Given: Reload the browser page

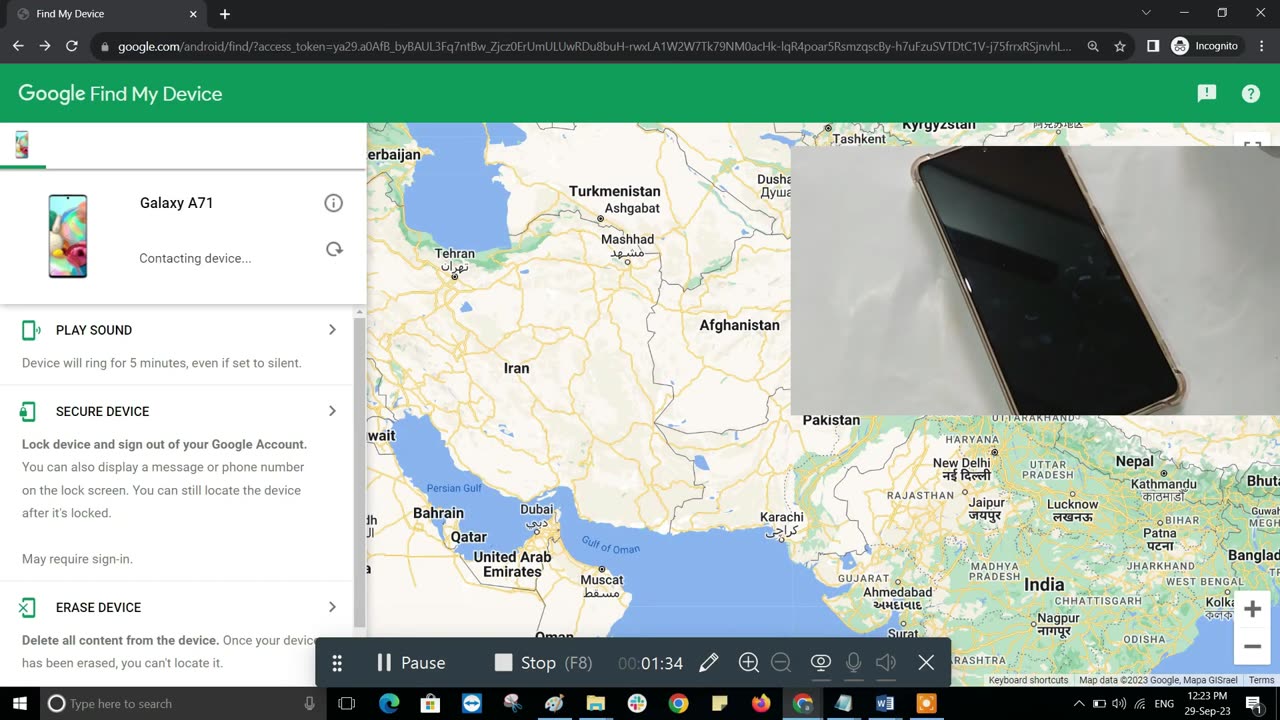Looking at the screenshot, I should (x=72, y=46).
